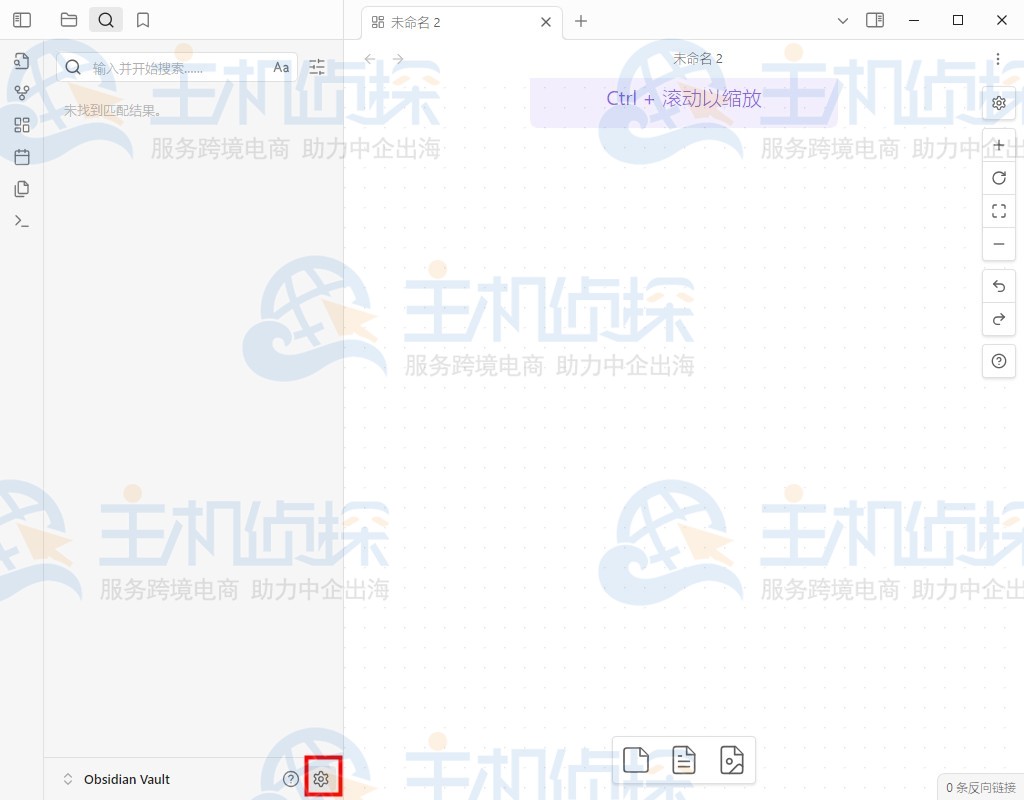Undo the last canvas action
Screen dimensions: 1024x800
coord(998,286)
